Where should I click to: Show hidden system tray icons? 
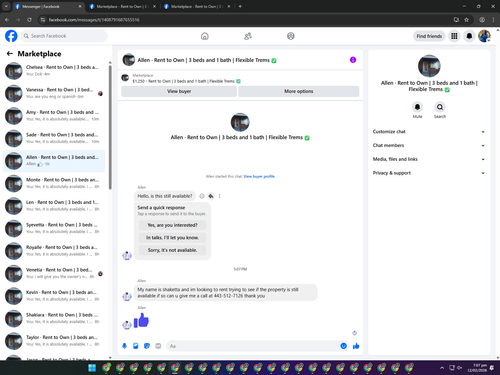point(442,368)
